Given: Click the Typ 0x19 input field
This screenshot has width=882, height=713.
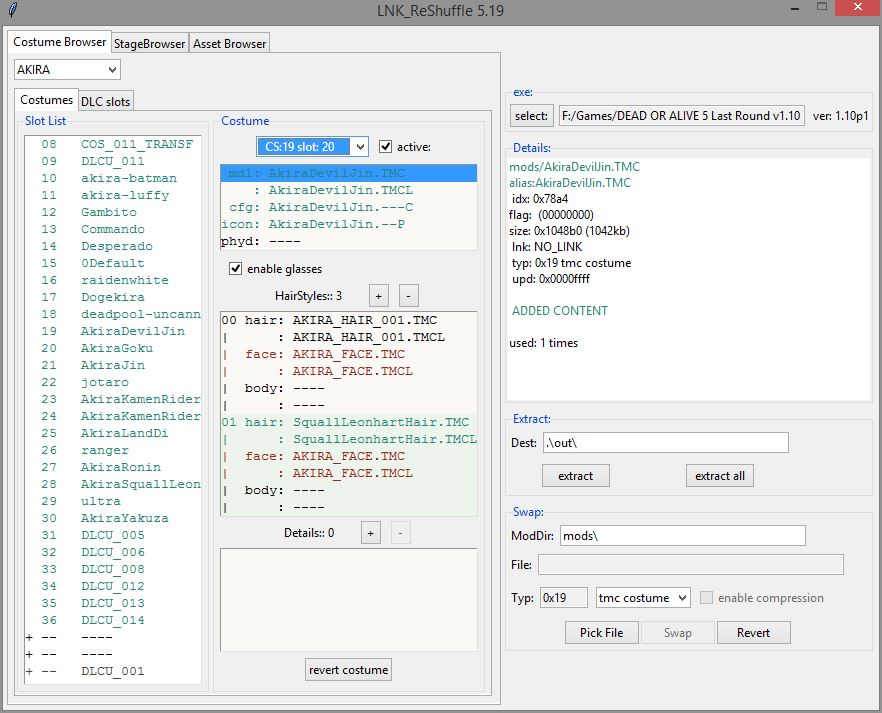Looking at the screenshot, I should click(x=564, y=597).
